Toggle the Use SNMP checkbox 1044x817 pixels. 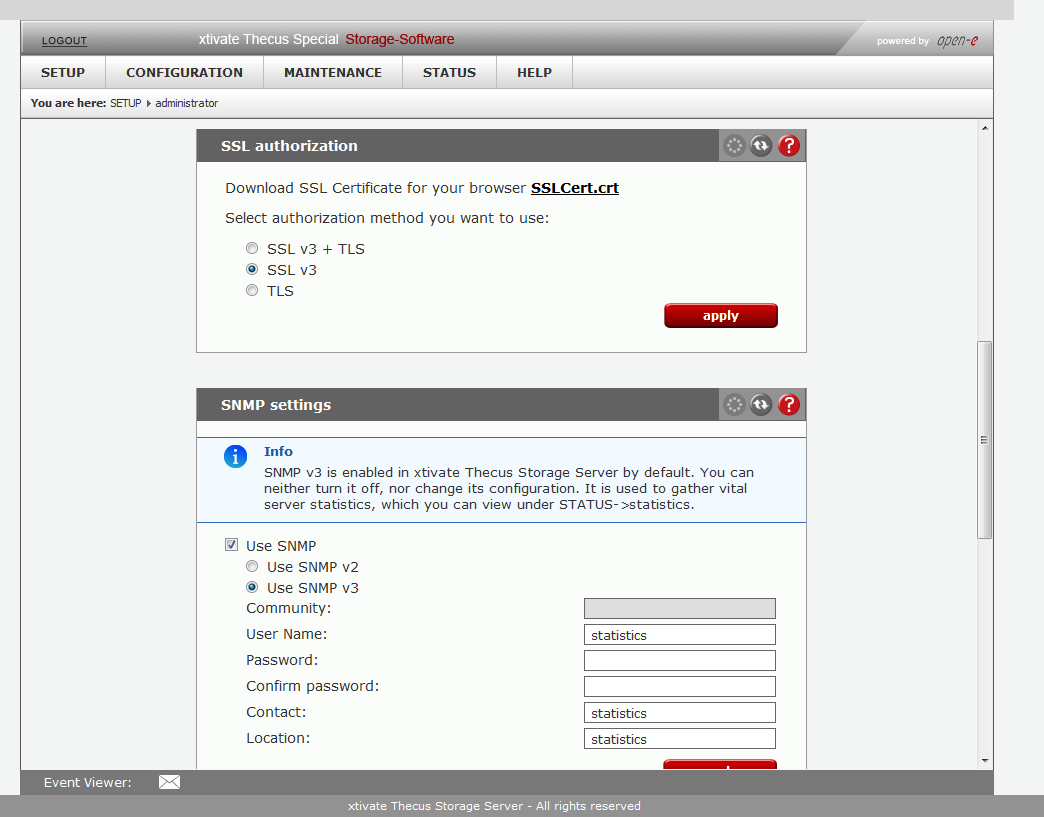[231, 545]
